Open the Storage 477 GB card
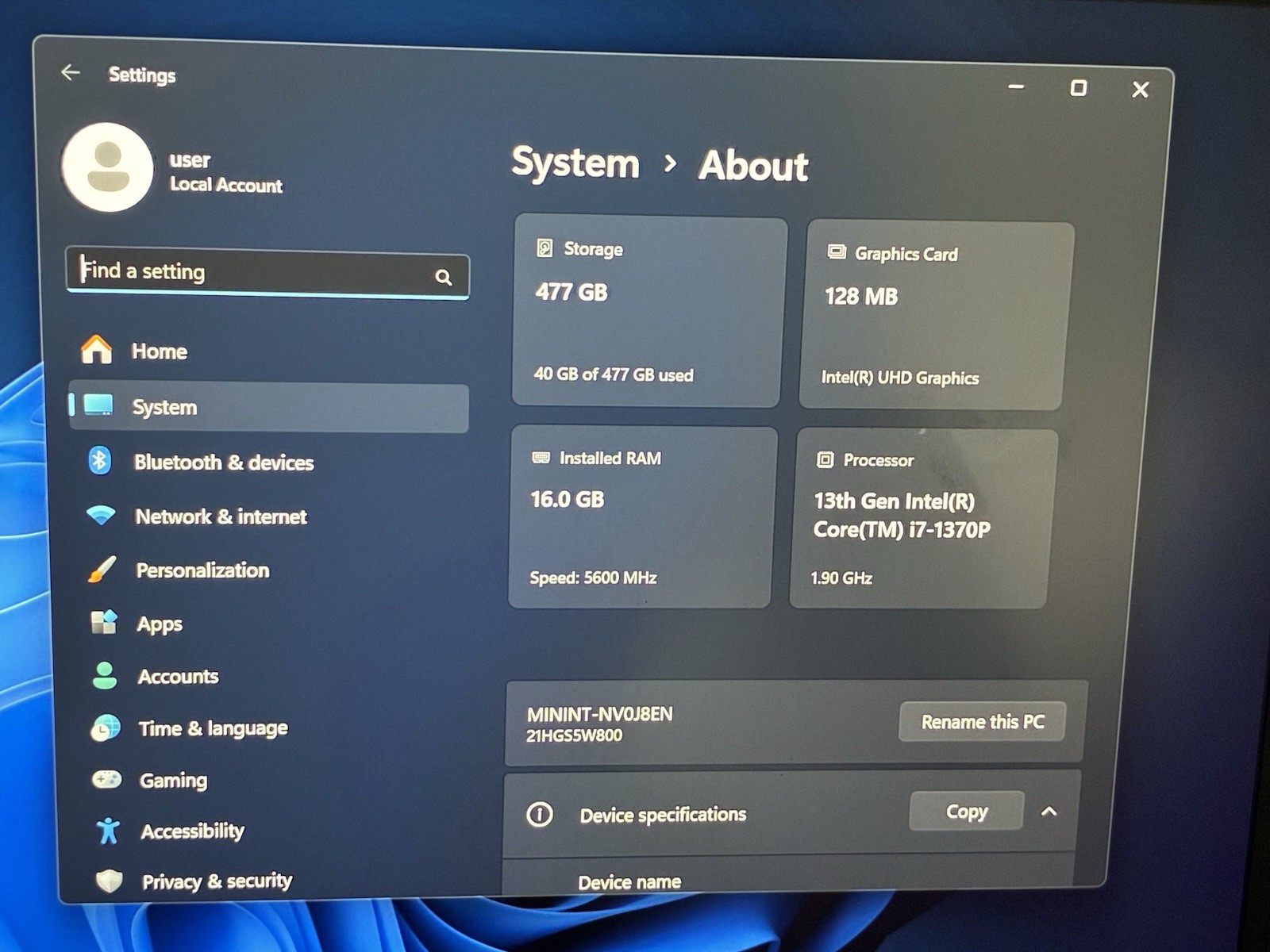This screenshot has width=1270, height=952. point(649,311)
